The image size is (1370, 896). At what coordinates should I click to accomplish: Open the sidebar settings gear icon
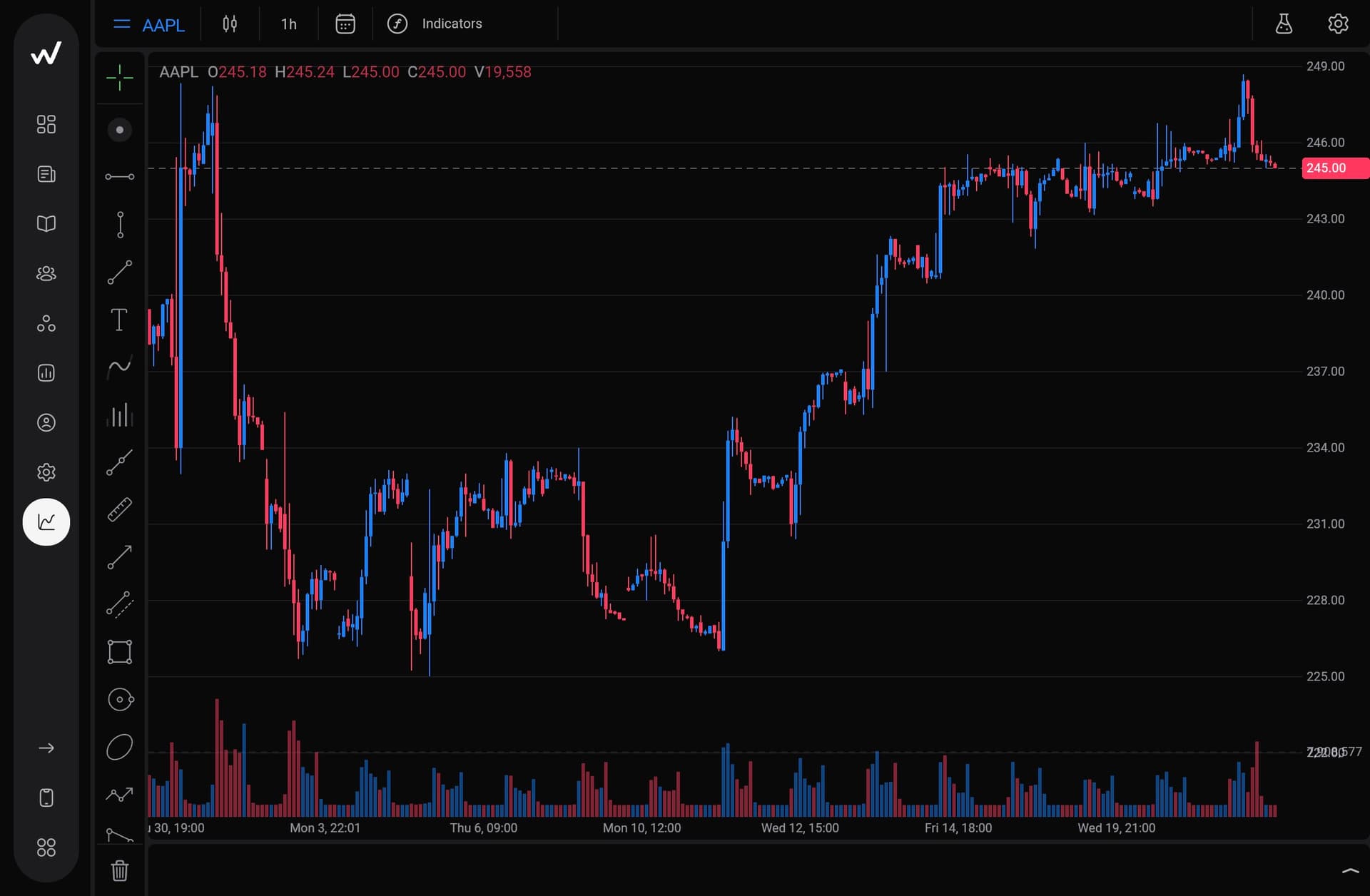46,472
